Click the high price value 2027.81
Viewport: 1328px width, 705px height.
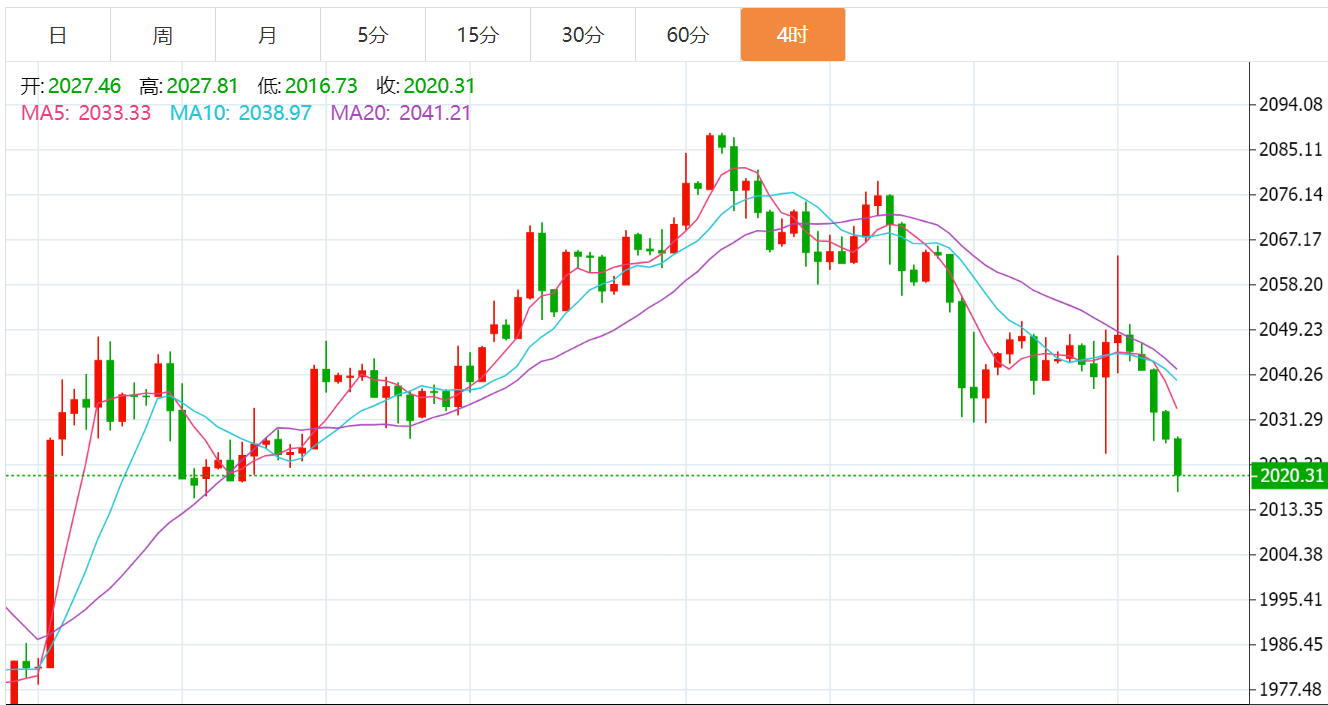(203, 87)
